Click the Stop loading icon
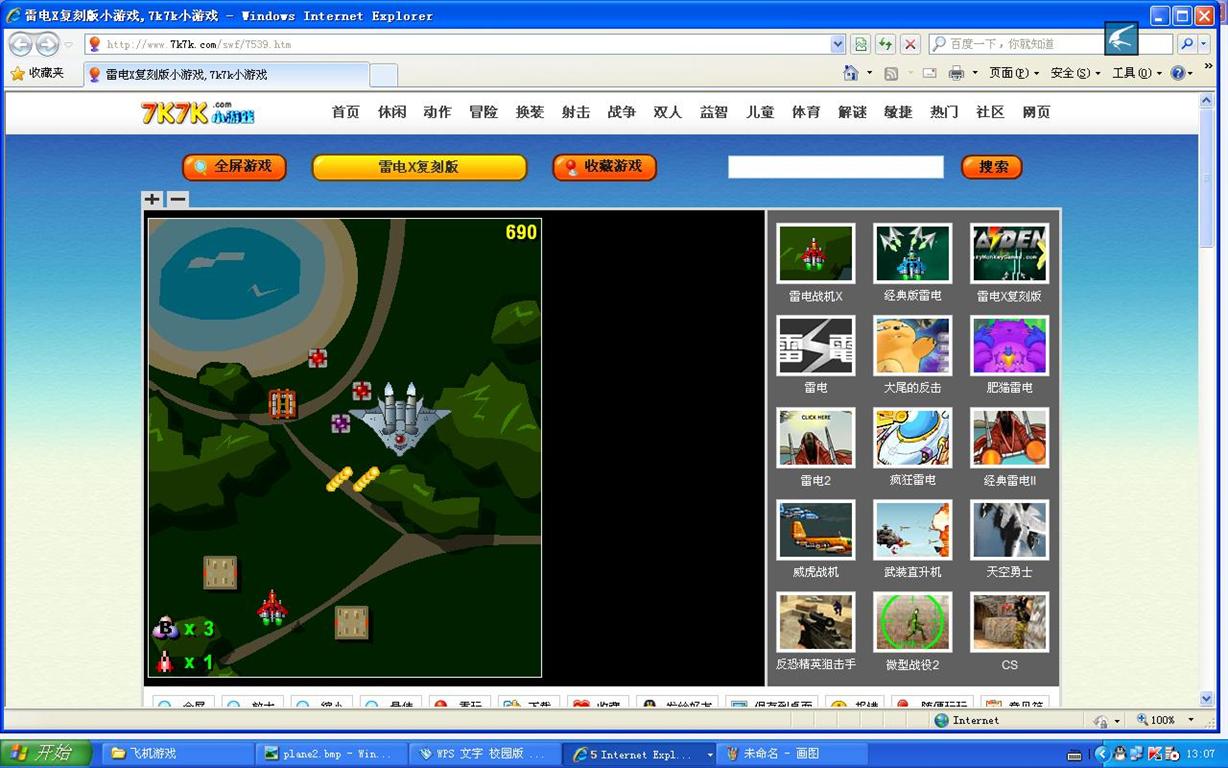The width and height of the screenshot is (1228, 768). pos(910,44)
